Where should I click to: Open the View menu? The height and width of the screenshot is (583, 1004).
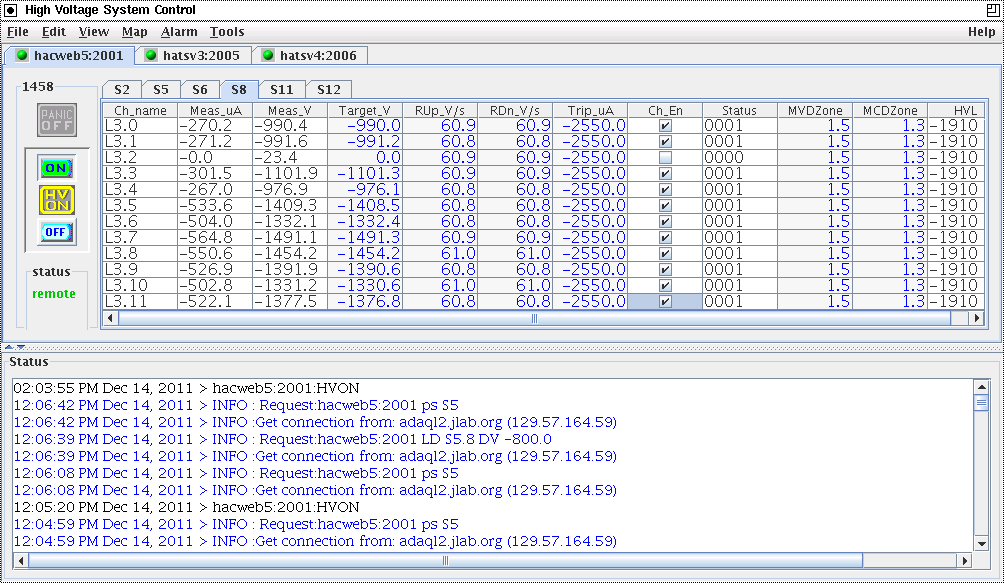click(93, 32)
